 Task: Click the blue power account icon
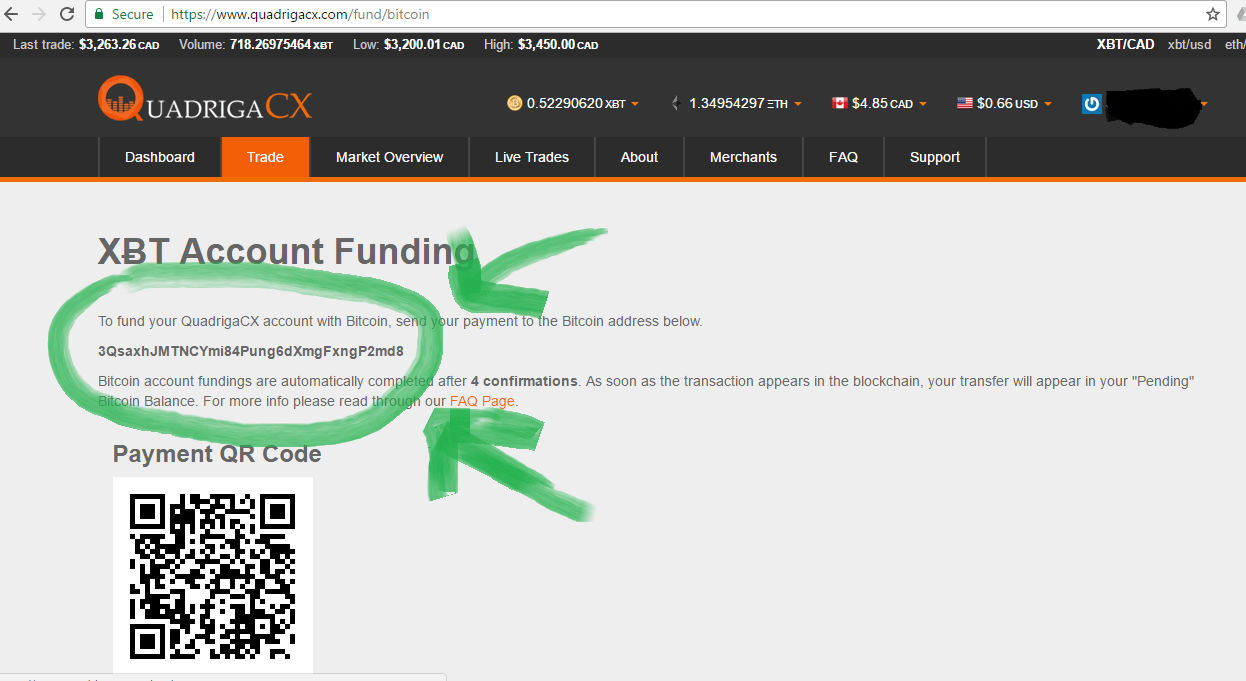[x=1092, y=103]
